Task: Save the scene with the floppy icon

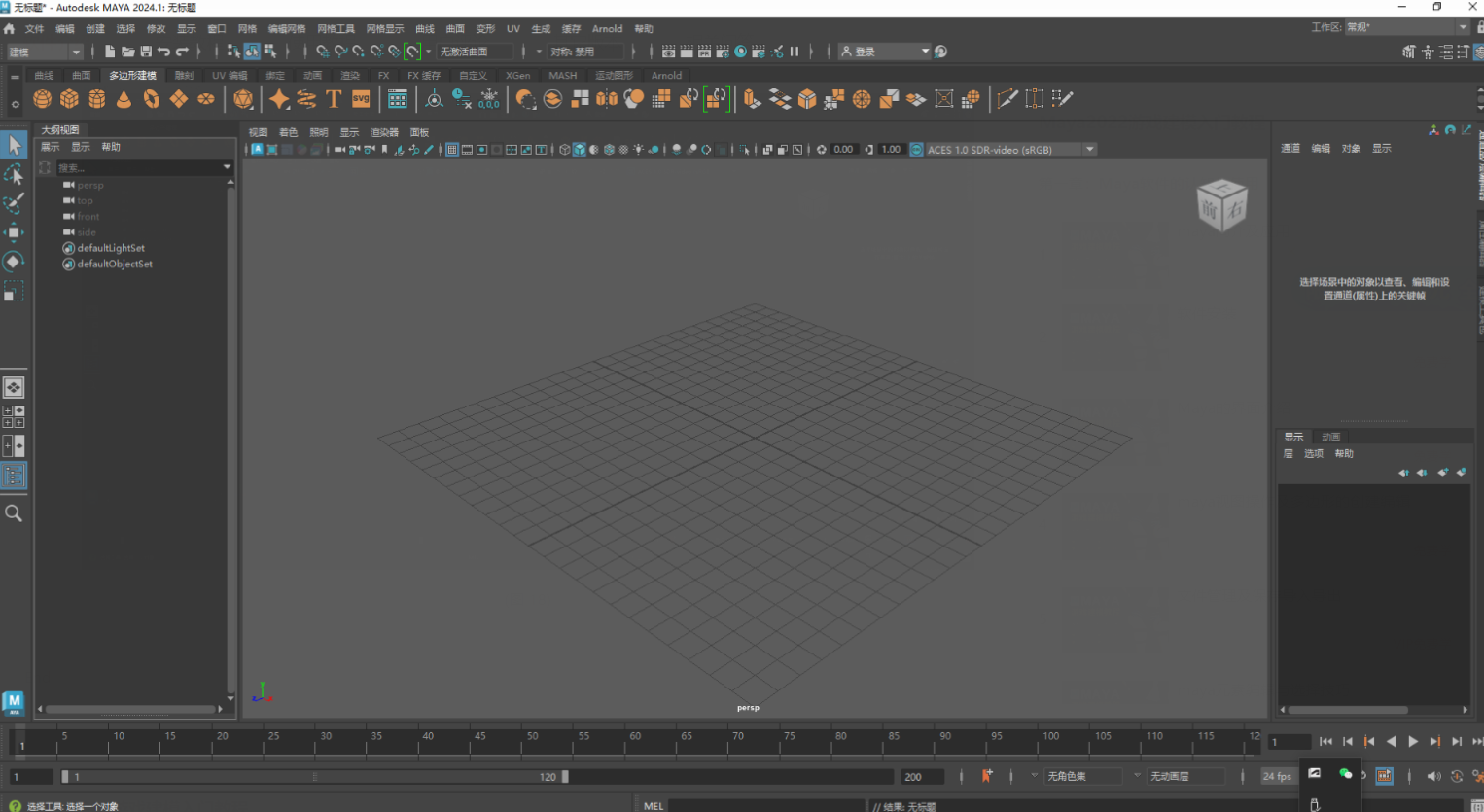Action: [x=146, y=52]
